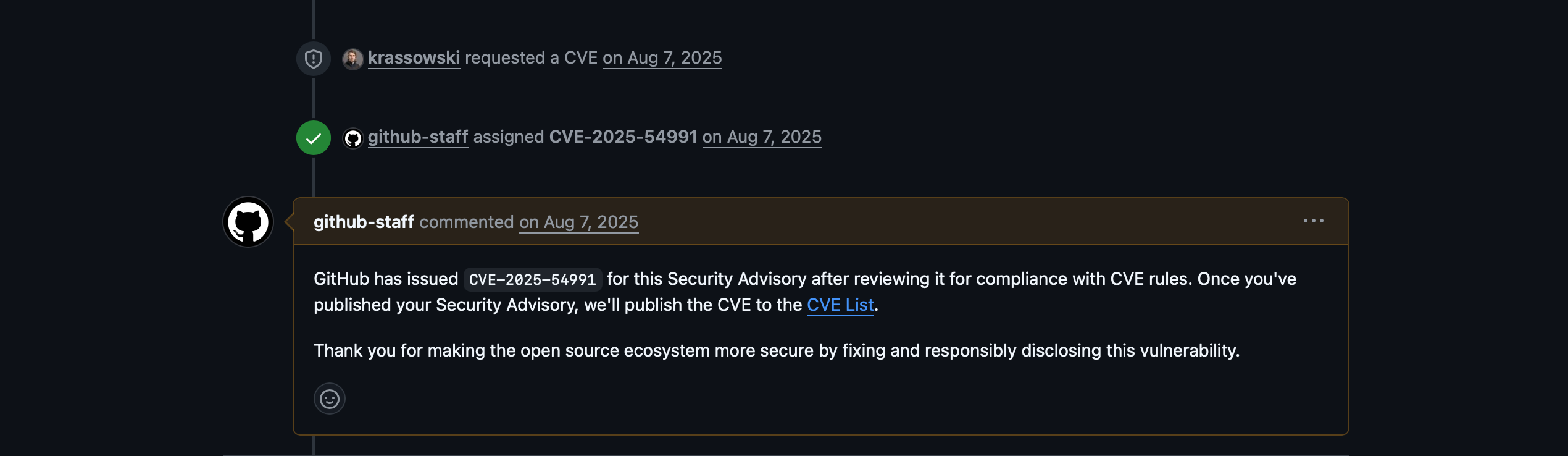The image size is (1568, 456).
Task: Click the GitHub octocat icon beside github-staff assignment
Action: pos(352,137)
